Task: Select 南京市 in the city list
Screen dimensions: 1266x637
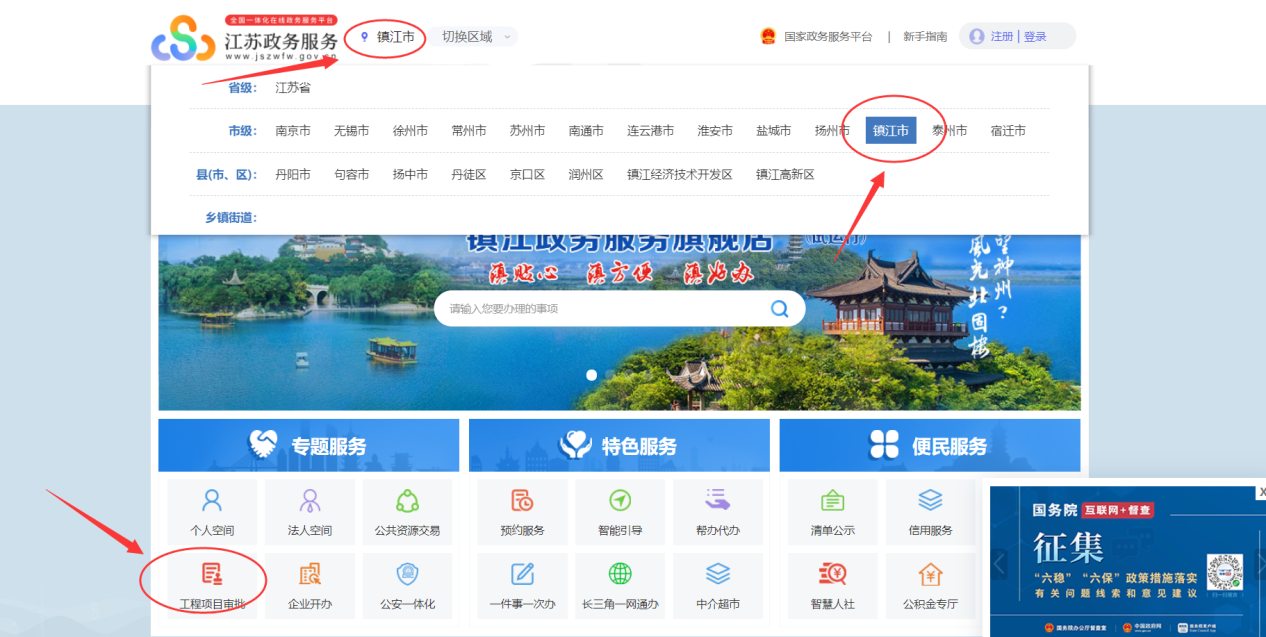Action: click(293, 131)
